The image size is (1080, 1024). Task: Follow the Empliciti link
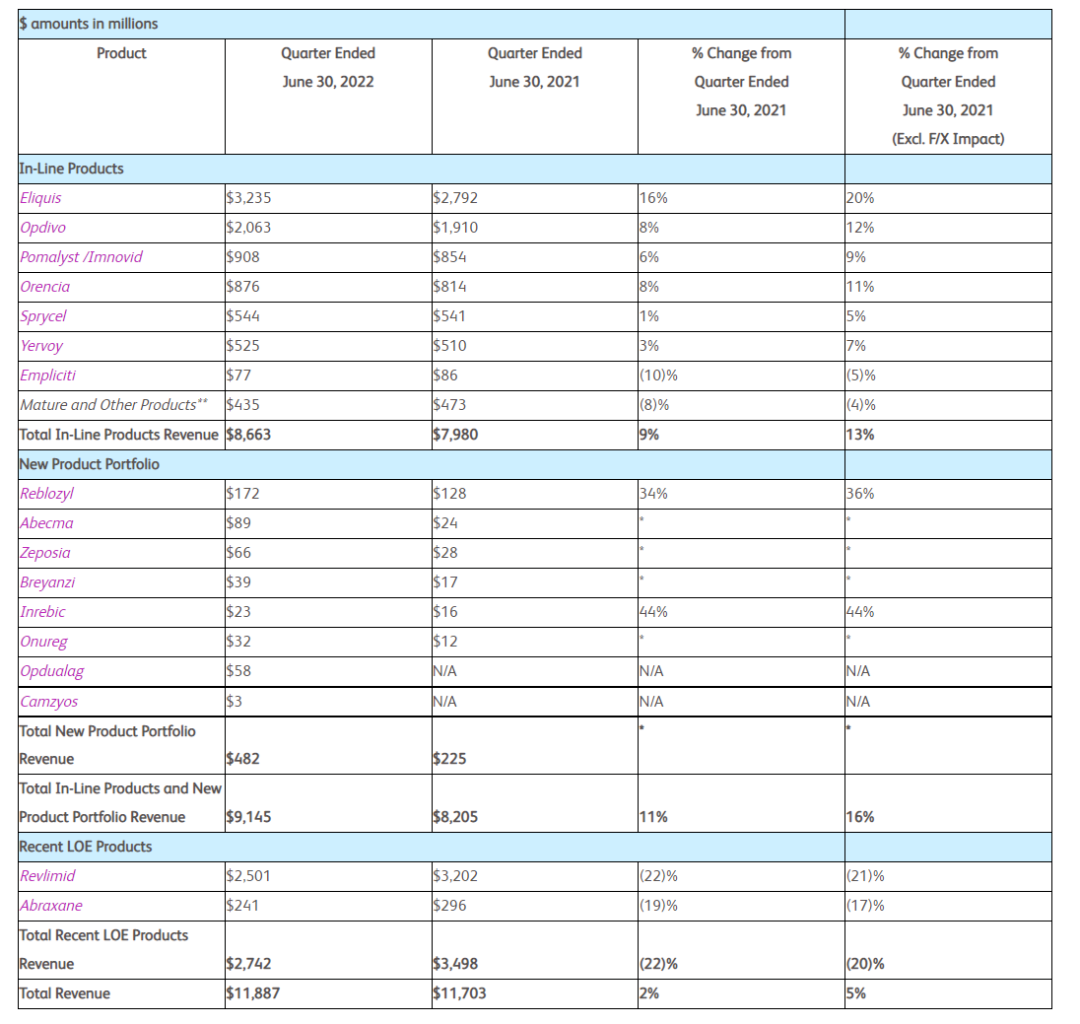48,376
